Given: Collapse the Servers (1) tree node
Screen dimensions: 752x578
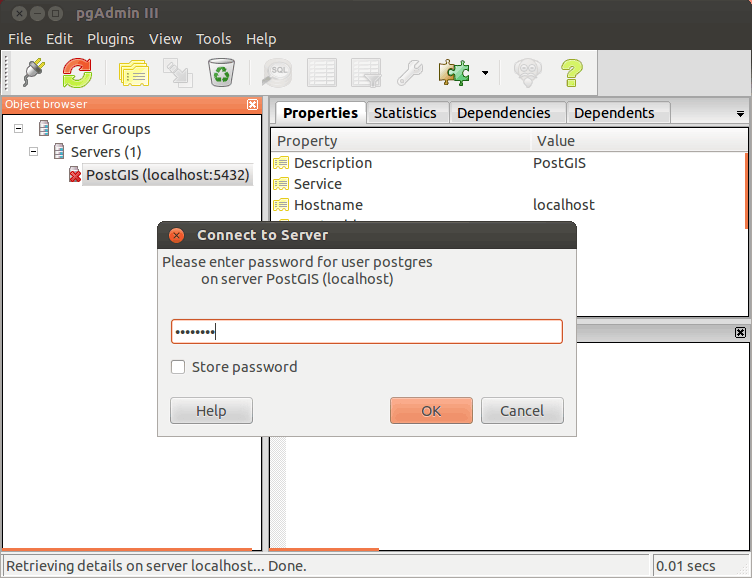Looking at the screenshot, I should (x=34, y=152).
